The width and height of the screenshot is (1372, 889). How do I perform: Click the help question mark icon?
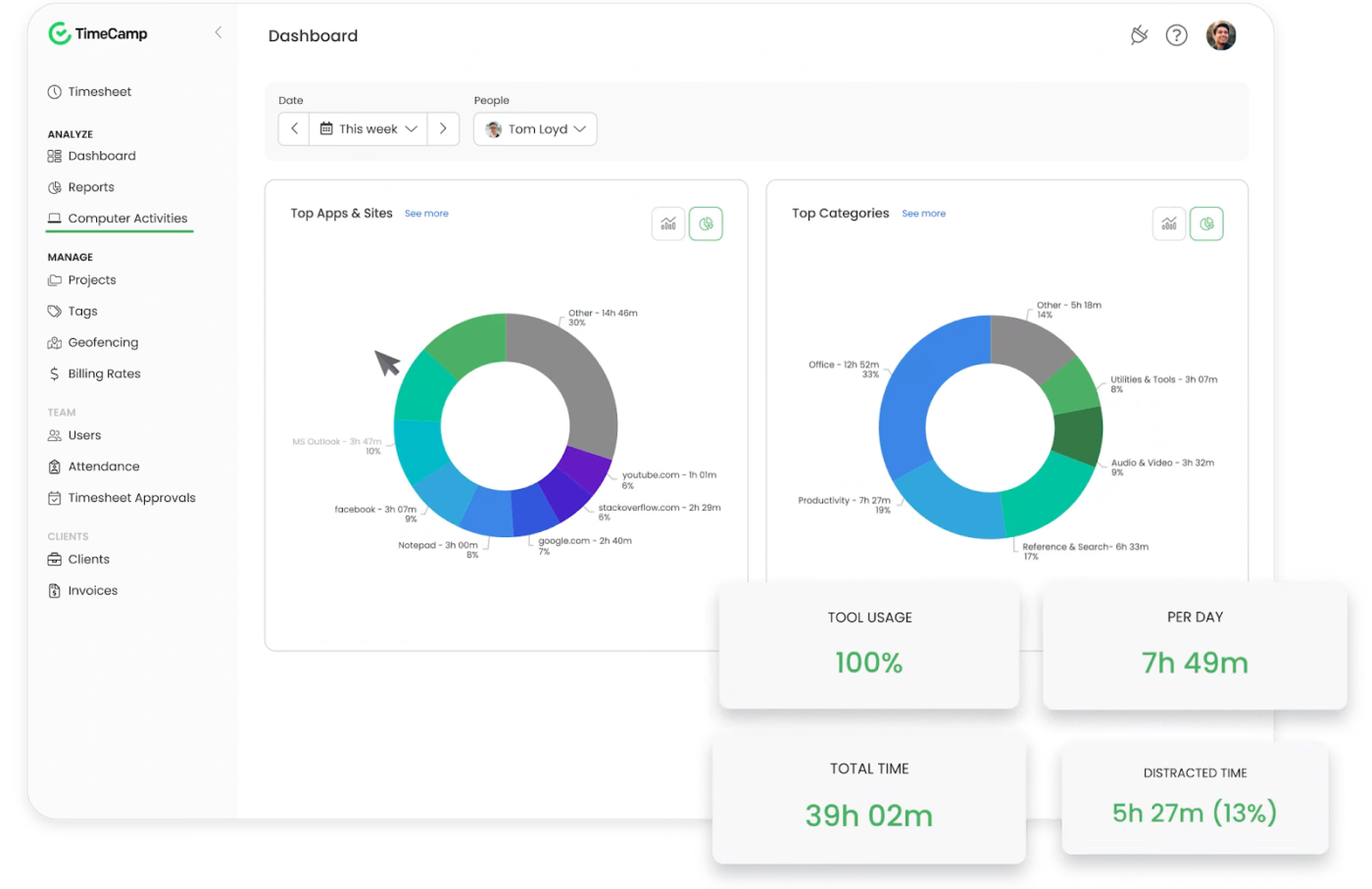coord(1176,34)
